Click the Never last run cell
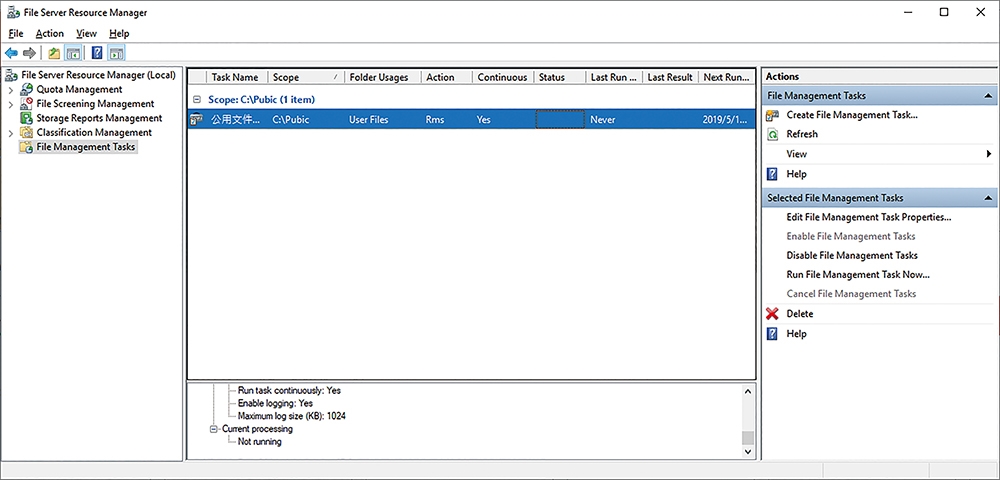 (603, 119)
